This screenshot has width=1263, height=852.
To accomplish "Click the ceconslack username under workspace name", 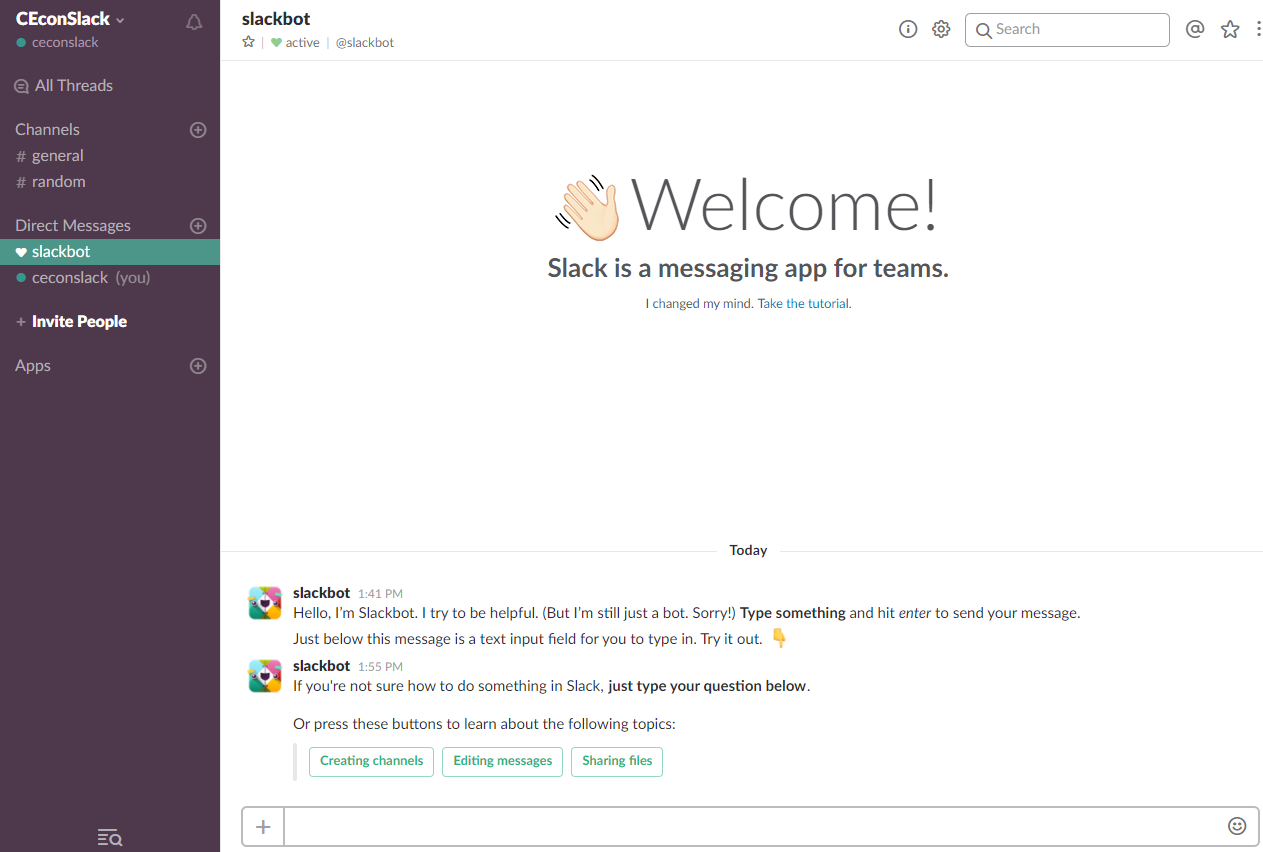I will (x=65, y=43).
